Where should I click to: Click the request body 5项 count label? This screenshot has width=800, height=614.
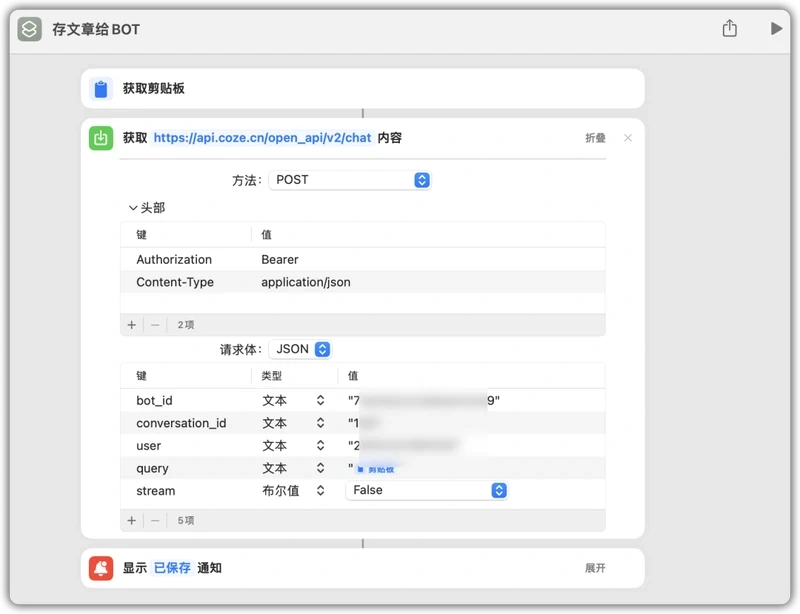[186, 521]
